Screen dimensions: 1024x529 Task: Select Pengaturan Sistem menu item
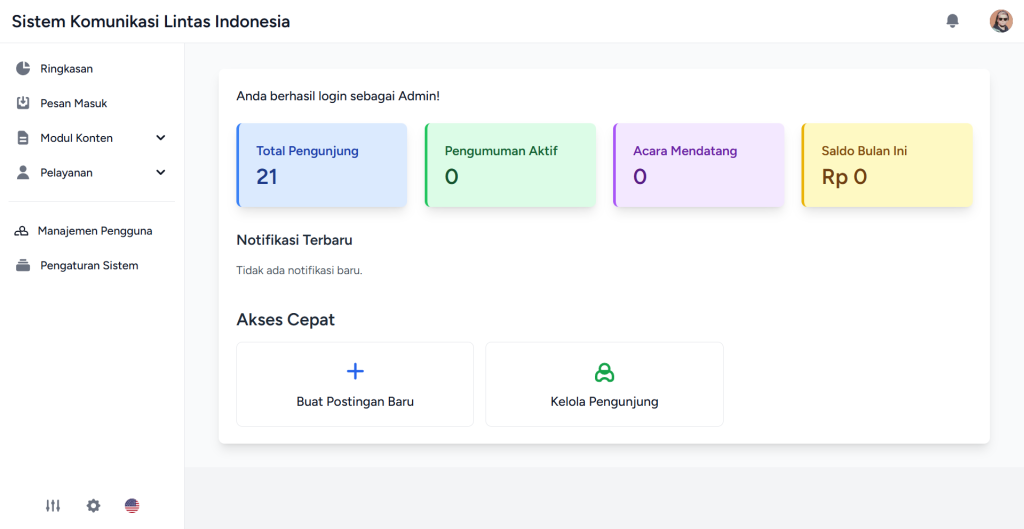(x=89, y=266)
